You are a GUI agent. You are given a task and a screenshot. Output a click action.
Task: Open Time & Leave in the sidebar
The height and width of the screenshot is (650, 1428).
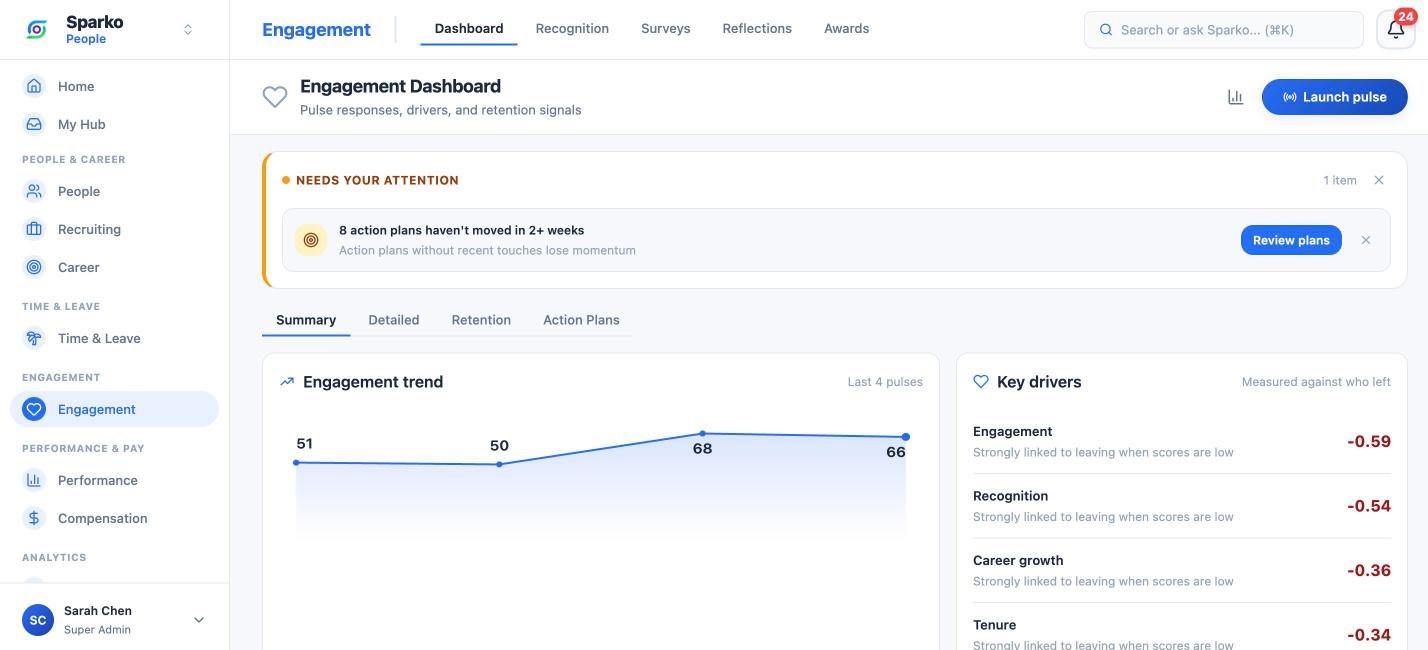click(114, 338)
